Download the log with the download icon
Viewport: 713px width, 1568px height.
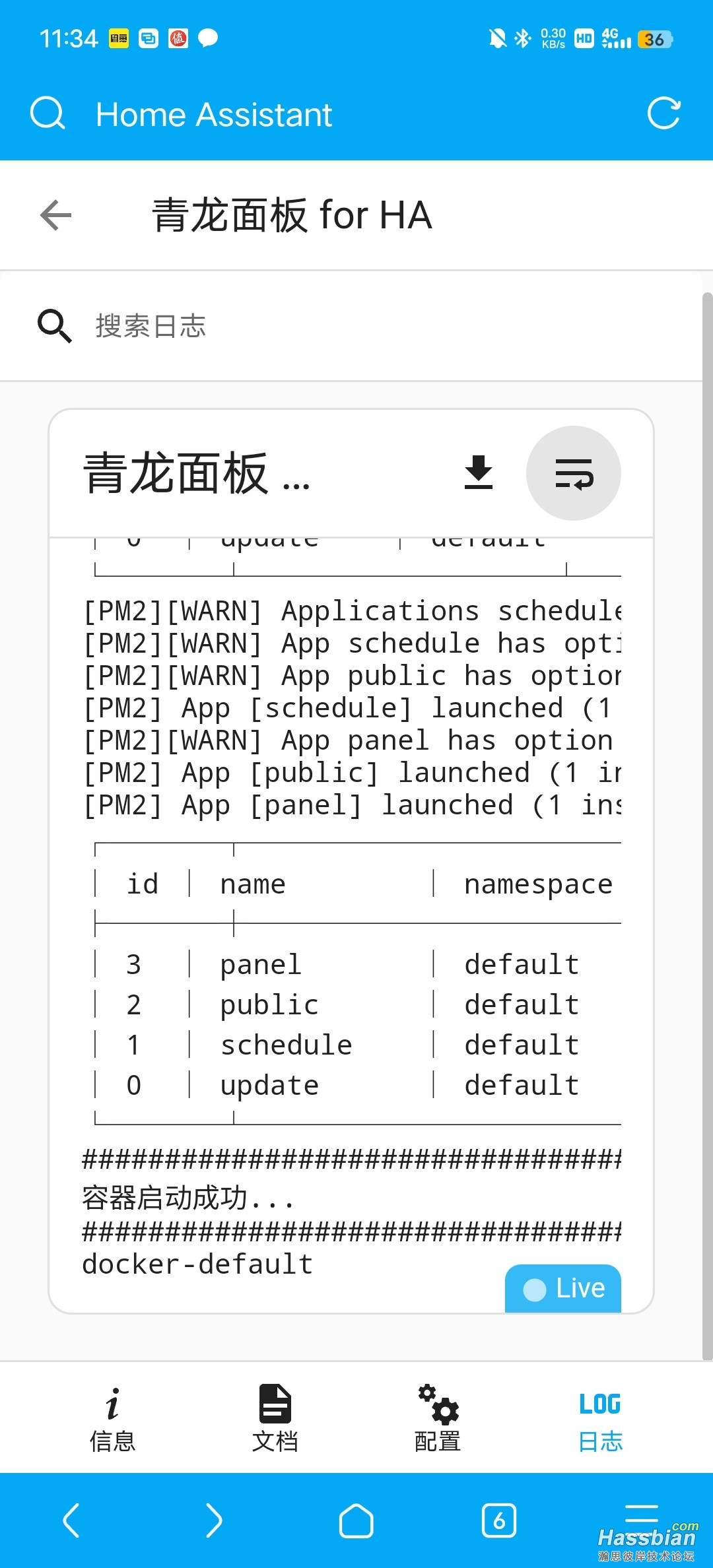point(479,473)
